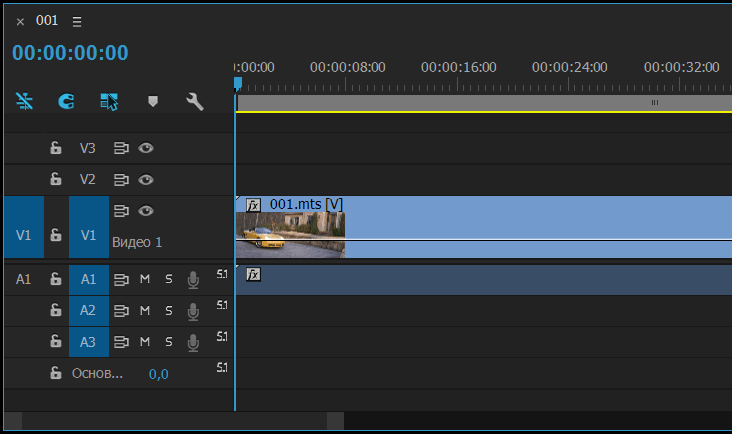Click the horizontal zoom scrollbar thumb
The width and height of the screenshot is (732, 434).
click(174, 421)
